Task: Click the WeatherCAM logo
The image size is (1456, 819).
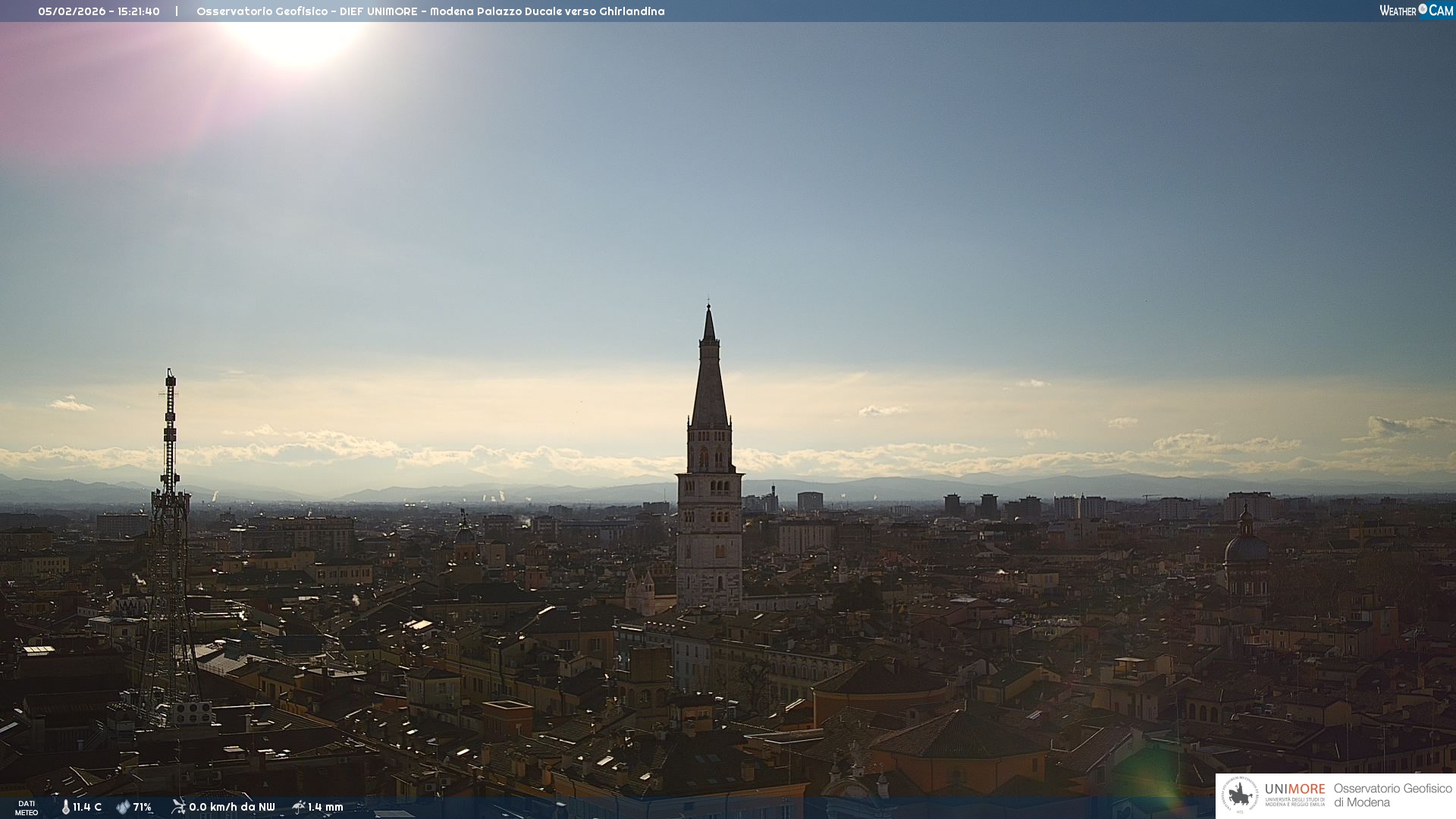Action: (1416, 11)
